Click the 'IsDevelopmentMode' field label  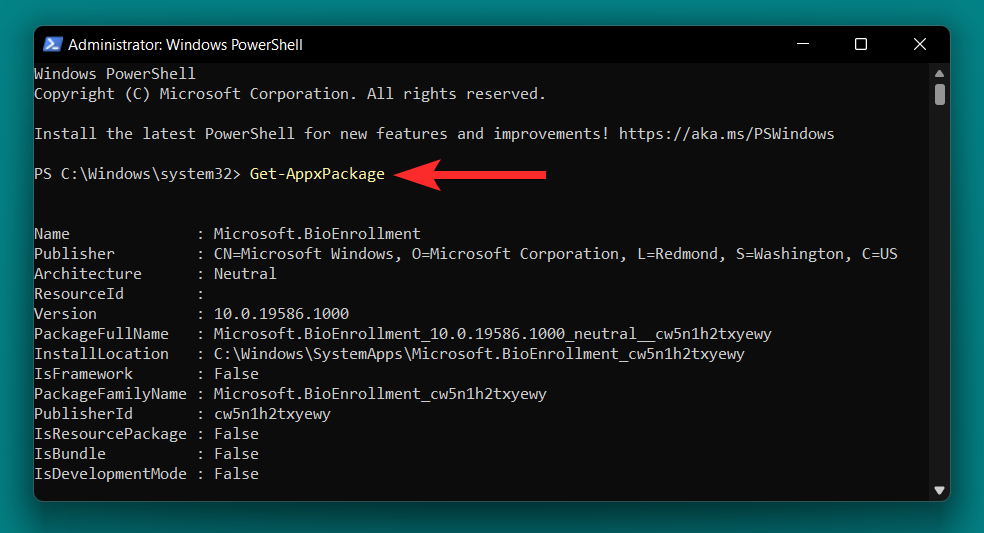(x=110, y=473)
